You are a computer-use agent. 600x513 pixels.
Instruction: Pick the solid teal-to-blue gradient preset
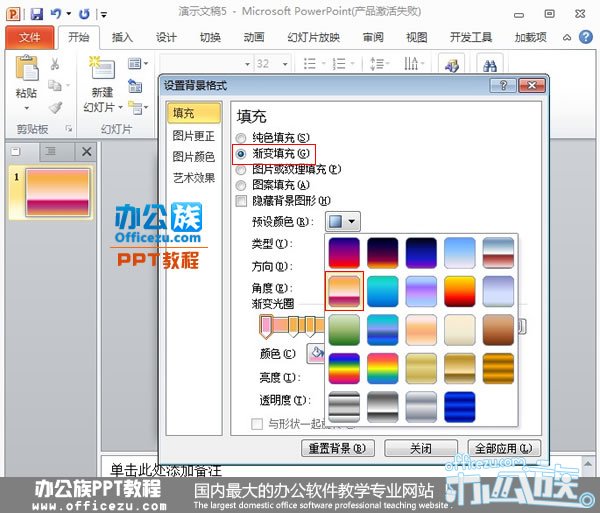click(x=382, y=291)
